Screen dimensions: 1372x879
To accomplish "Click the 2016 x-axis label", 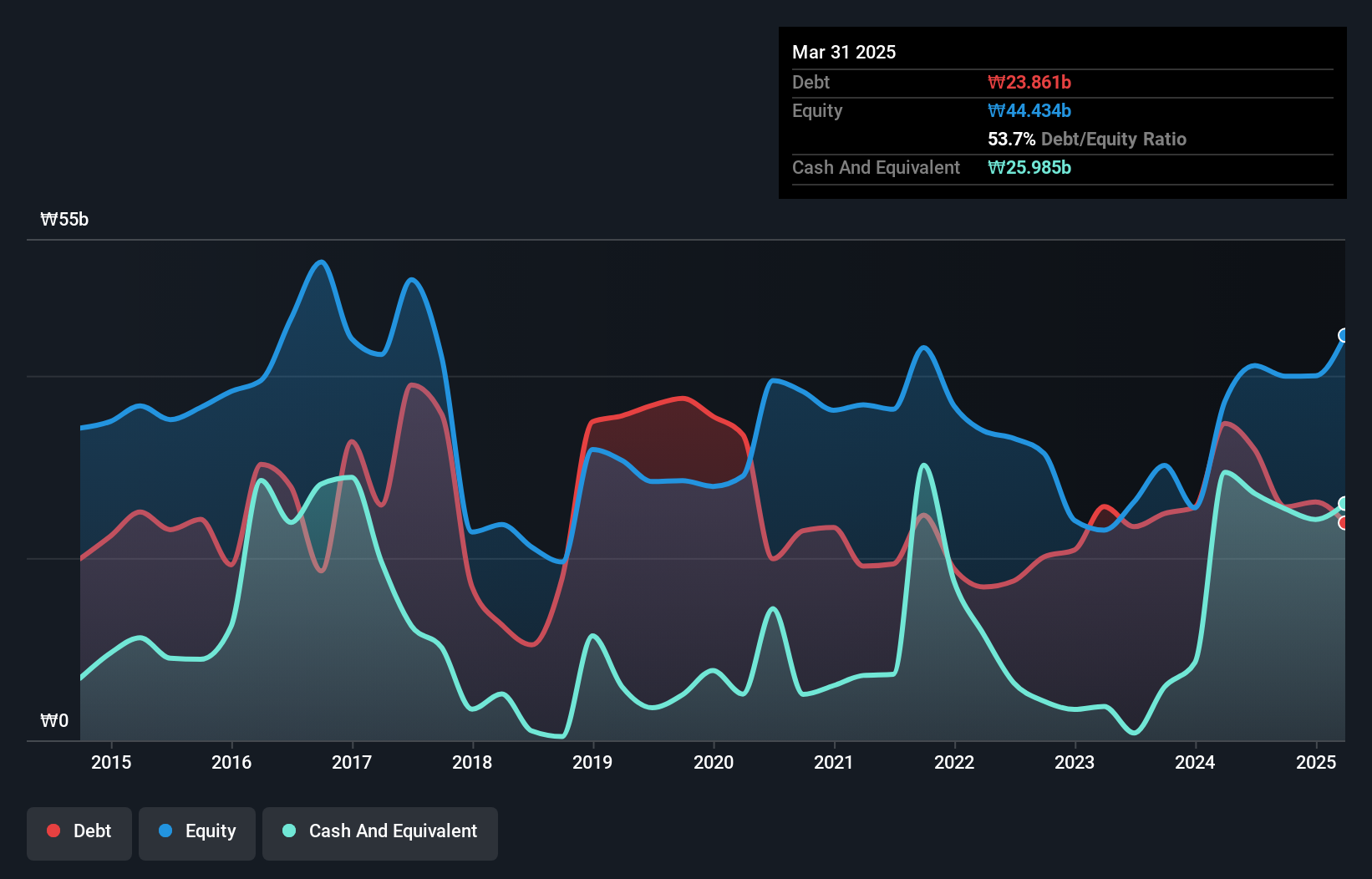I will pos(231,762).
